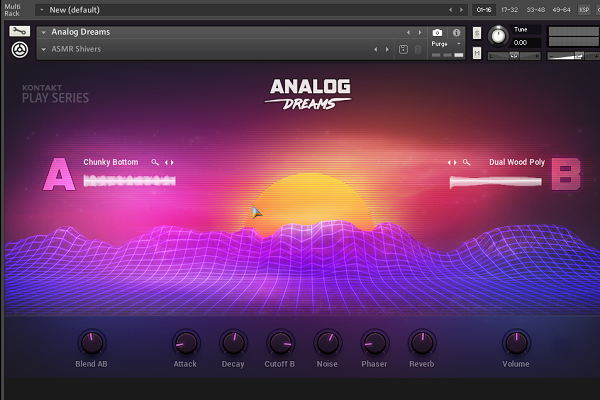Click the Cutoff B knob

[x=280, y=343]
